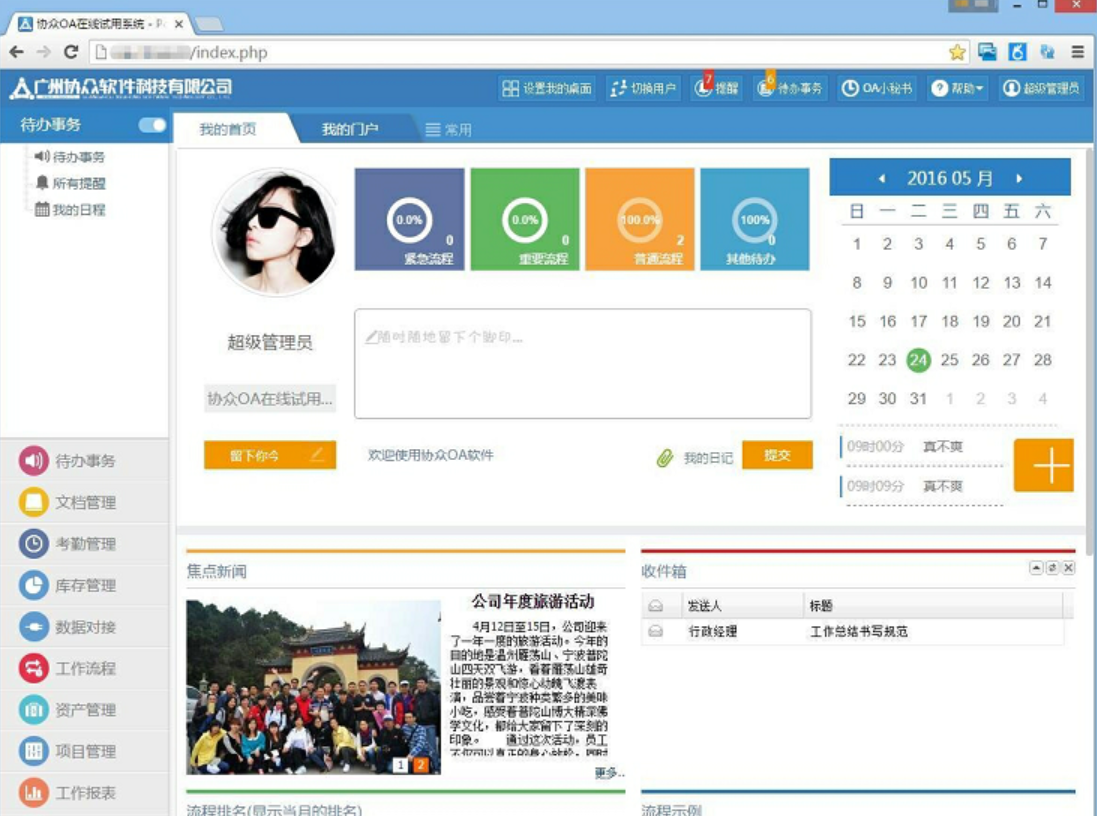Click the 普通流程 orange progress tile

(639, 219)
